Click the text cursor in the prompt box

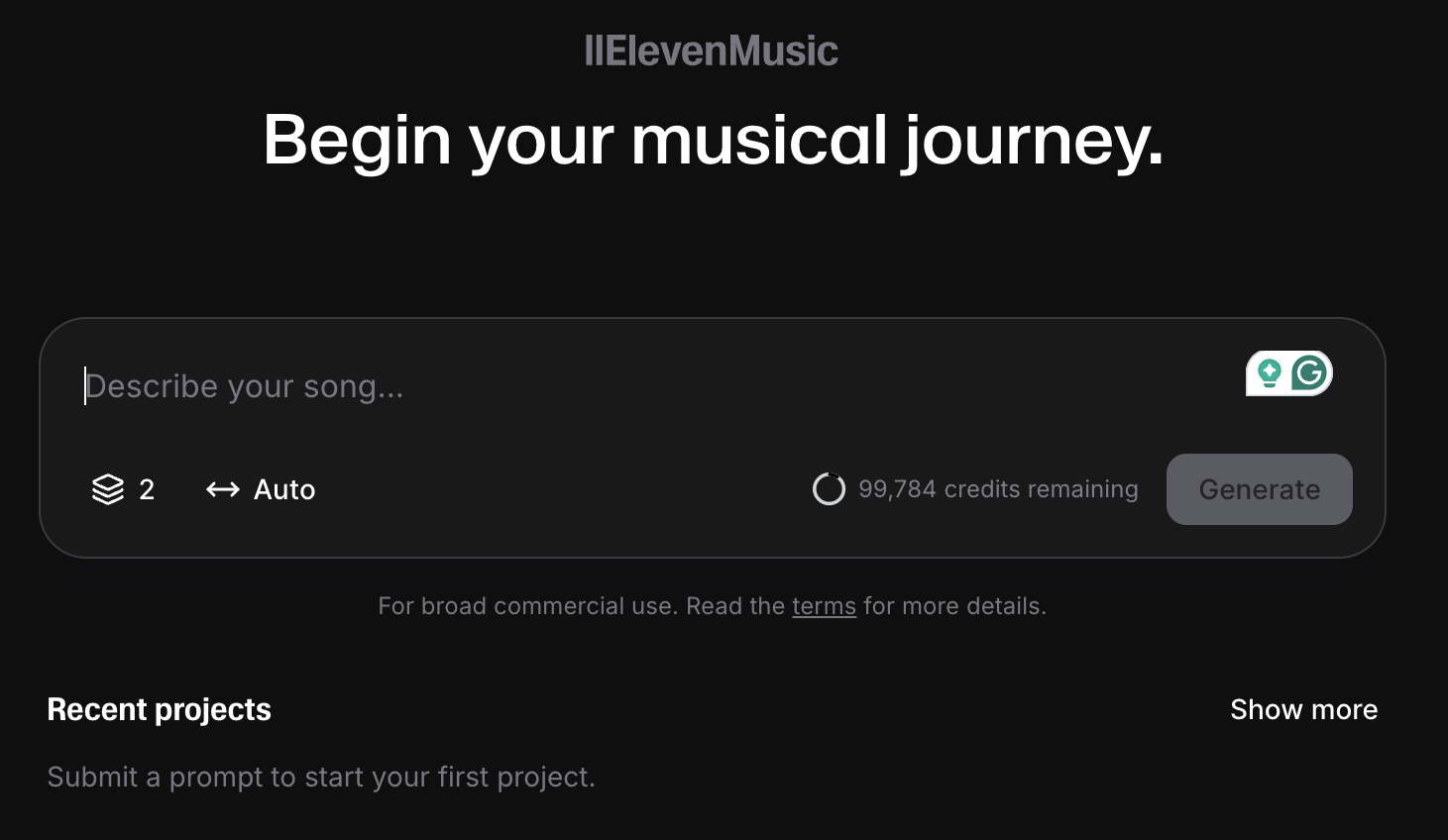(x=86, y=386)
